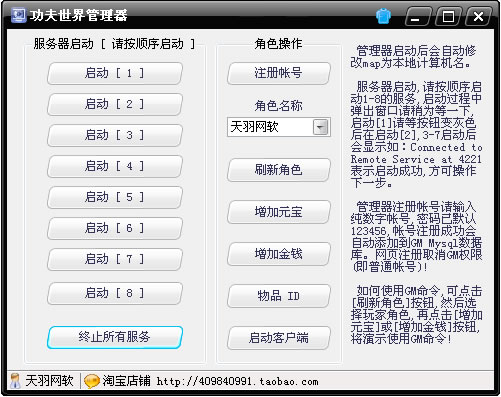Click the app icon in title bar
This screenshot has width=501, height=397.
click(18, 15)
